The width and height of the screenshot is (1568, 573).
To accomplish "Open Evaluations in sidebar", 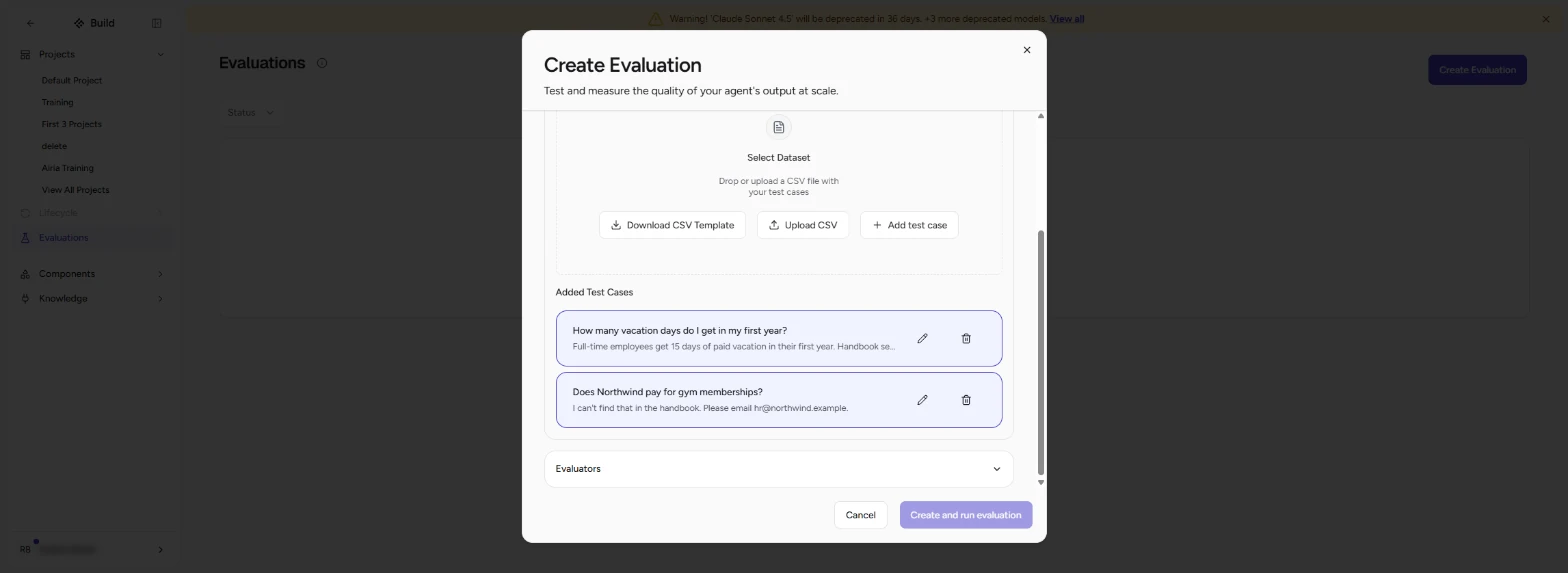I will (x=91, y=238).
